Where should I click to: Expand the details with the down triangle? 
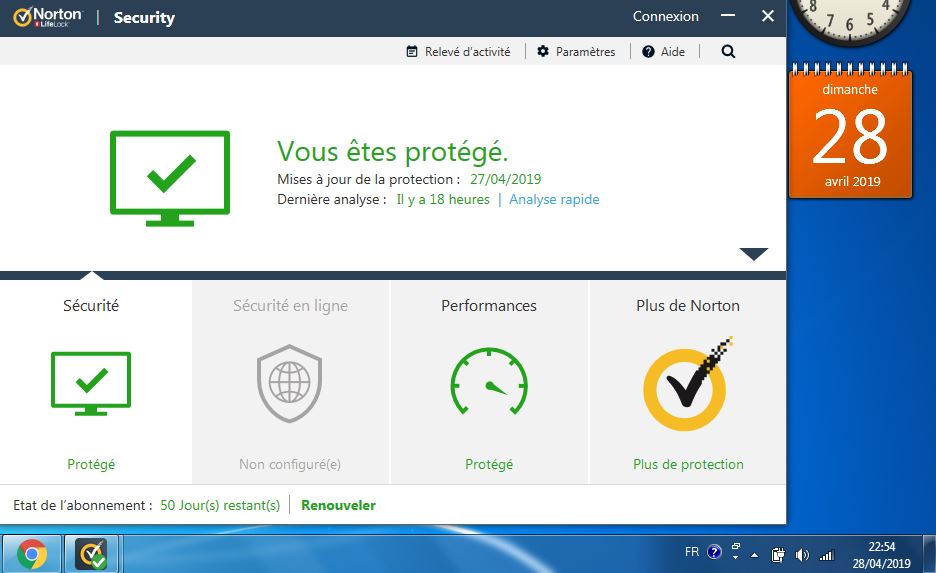click(753, 254)
